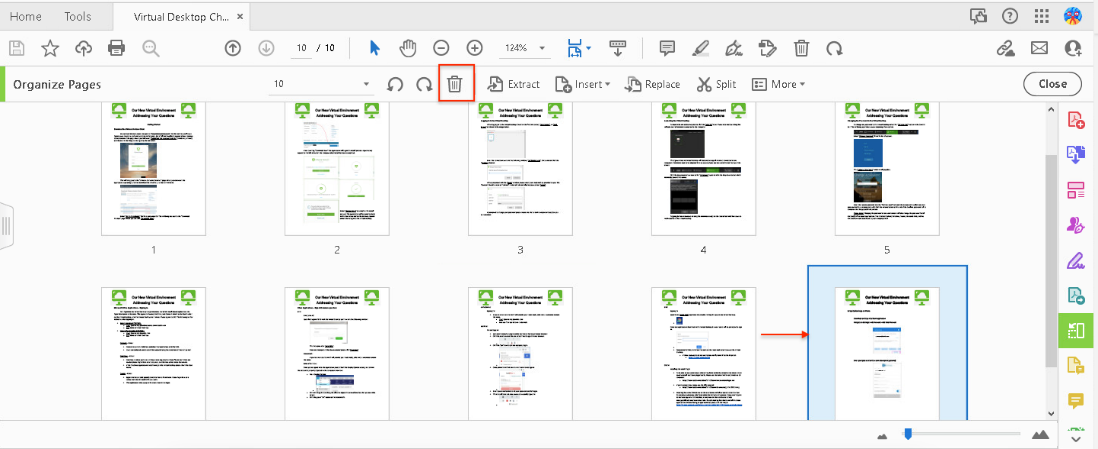
Task: Rotate selected page counterclockwise
Action: tap(395, 84)
